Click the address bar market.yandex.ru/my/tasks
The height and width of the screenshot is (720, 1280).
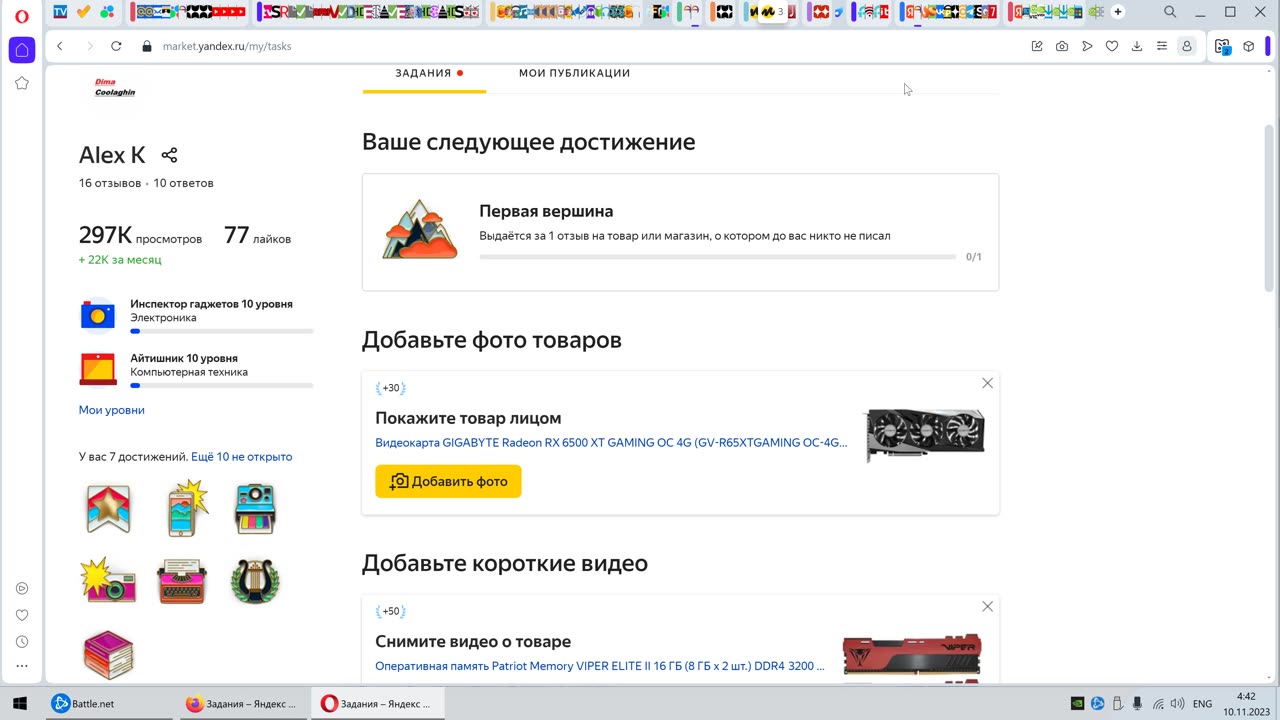click(227, 46)
